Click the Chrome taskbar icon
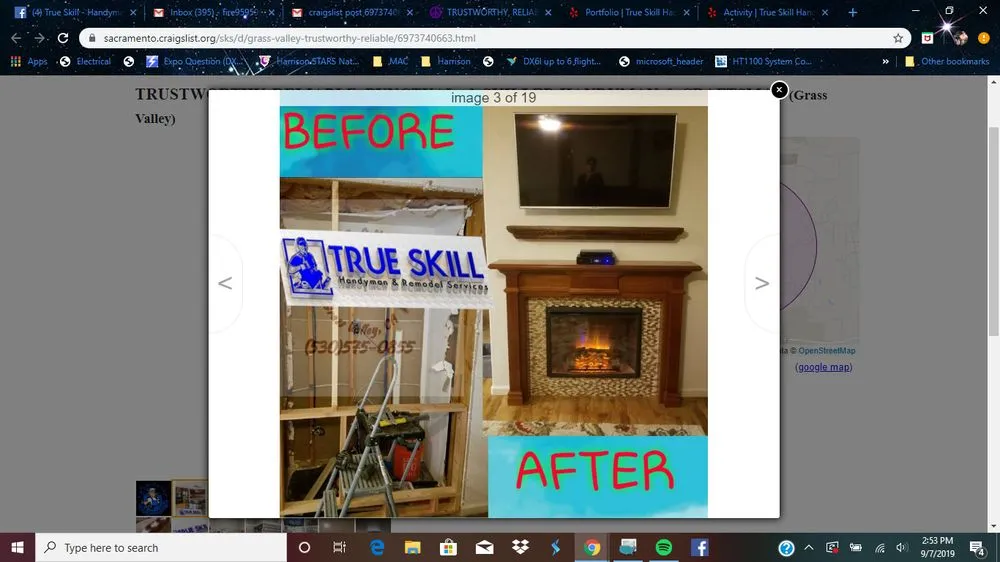This screenshot has height=562, width=1000. coord(592,547)
